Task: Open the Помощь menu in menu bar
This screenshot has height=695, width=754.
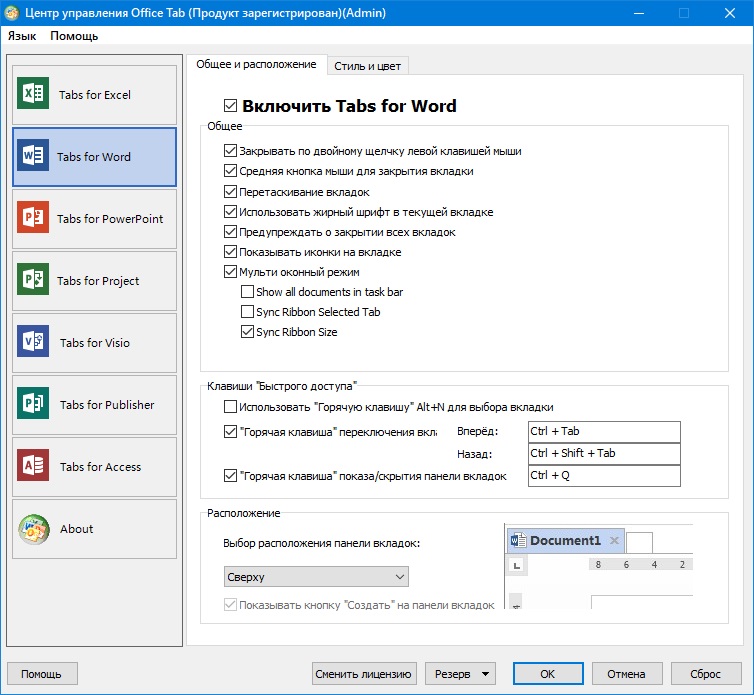Action: [x=74, y=35]
